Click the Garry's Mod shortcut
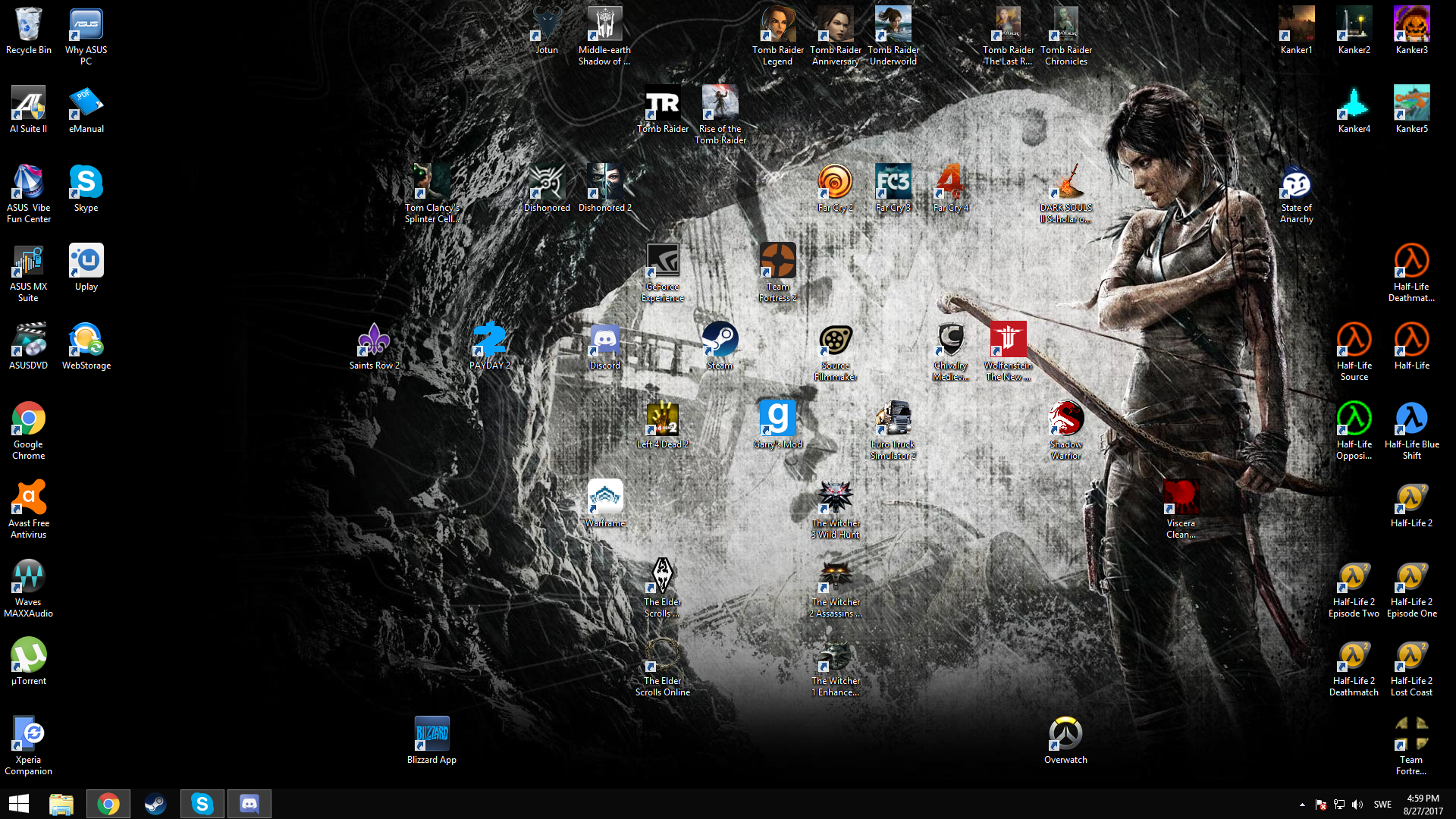The height and width of the screenshot is (819, 1456). tap(777, 419)
